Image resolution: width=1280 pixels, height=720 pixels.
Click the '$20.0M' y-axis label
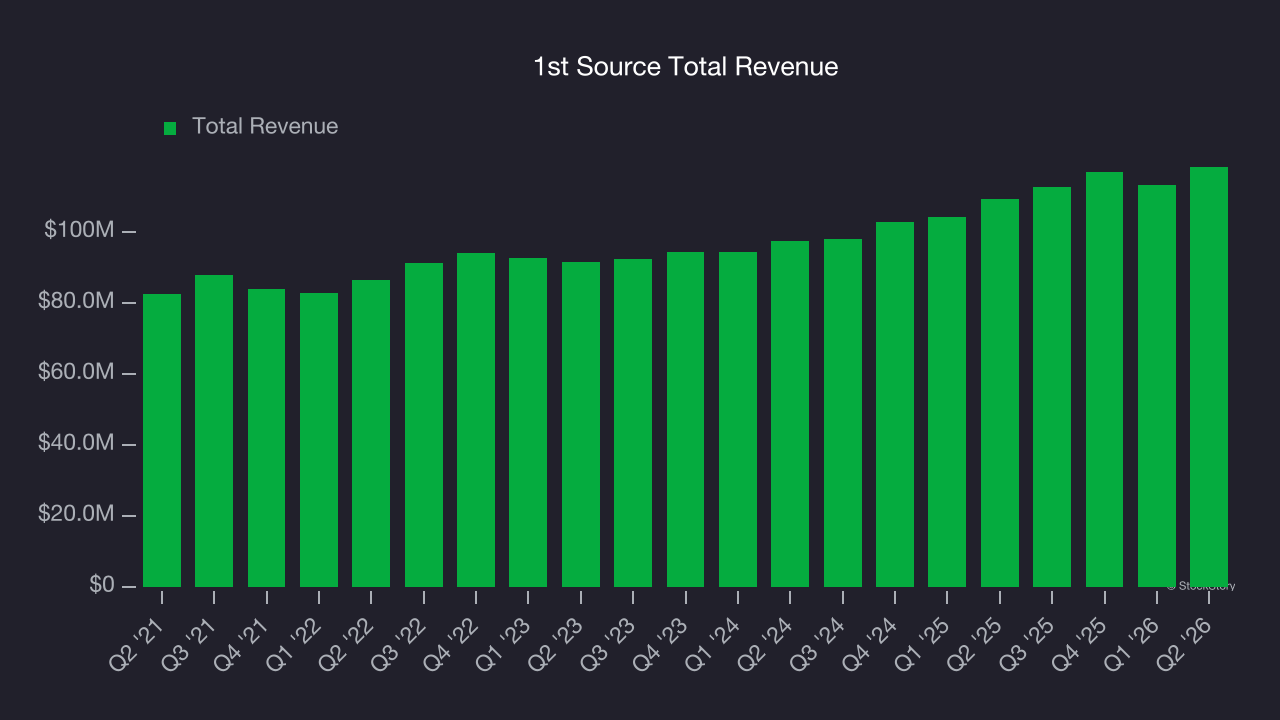tap(76, 515)
